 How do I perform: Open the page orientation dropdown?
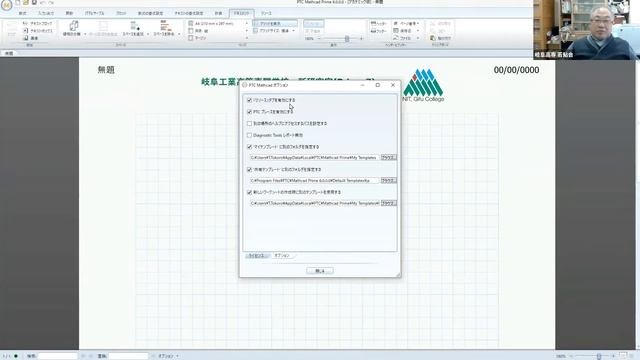coord(247,31)
